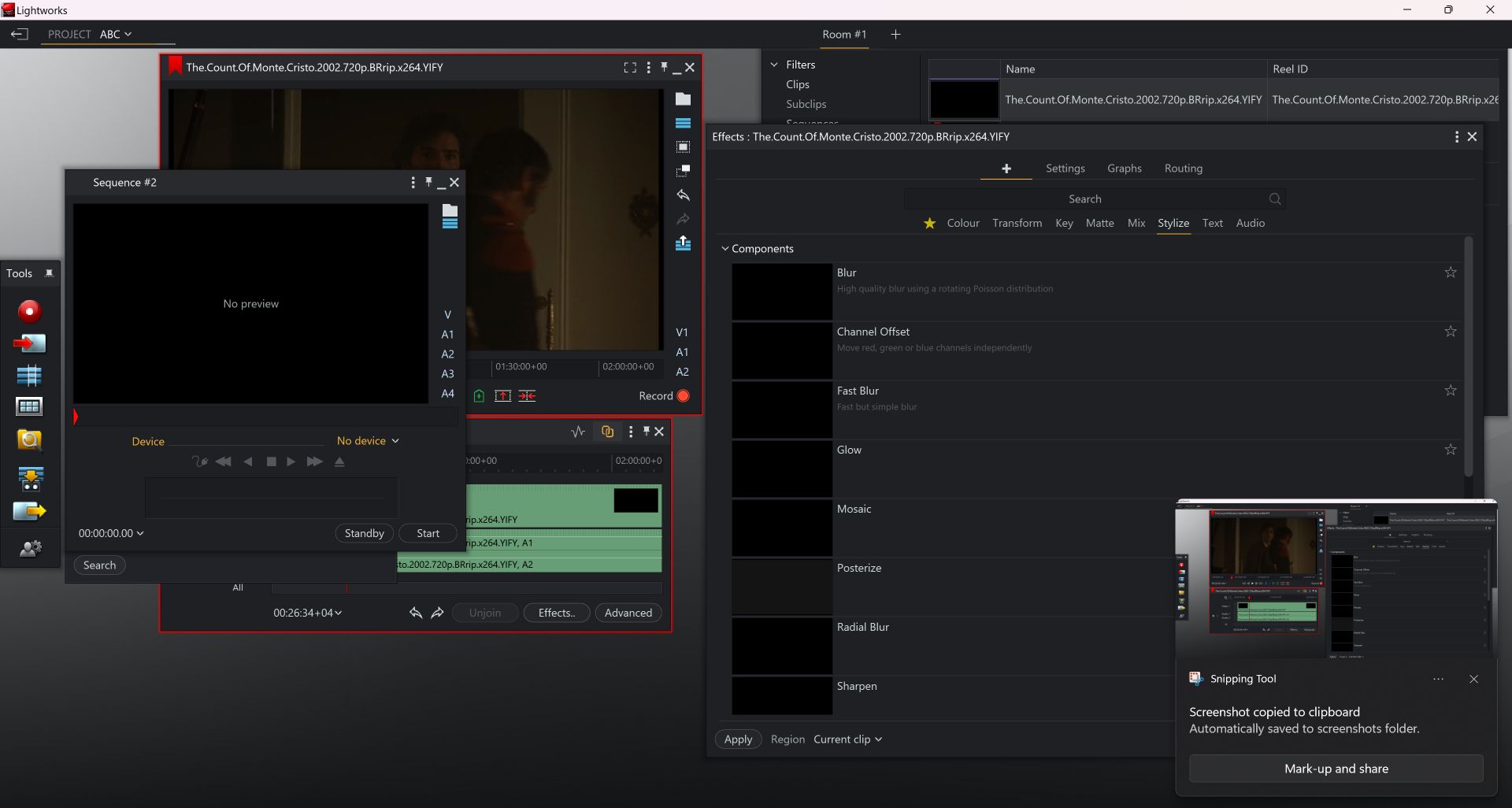Viewport: 1512px width, 808px height.
Task: Open the Region Current clip dropdown
Action: point(847,739)
